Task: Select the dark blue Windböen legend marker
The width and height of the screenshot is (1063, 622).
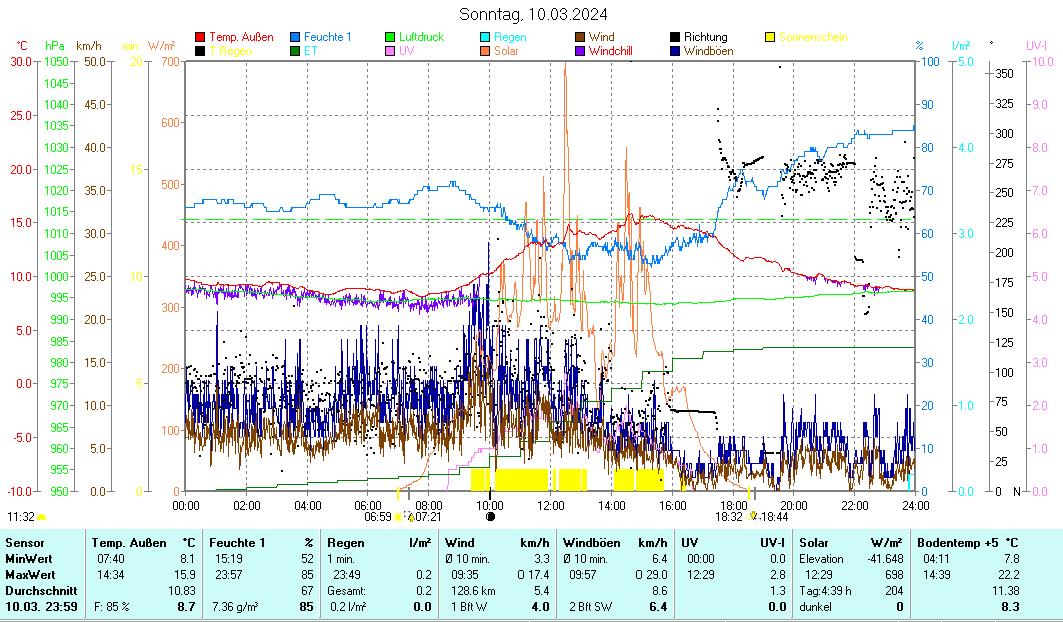Action: pos(676,51)
